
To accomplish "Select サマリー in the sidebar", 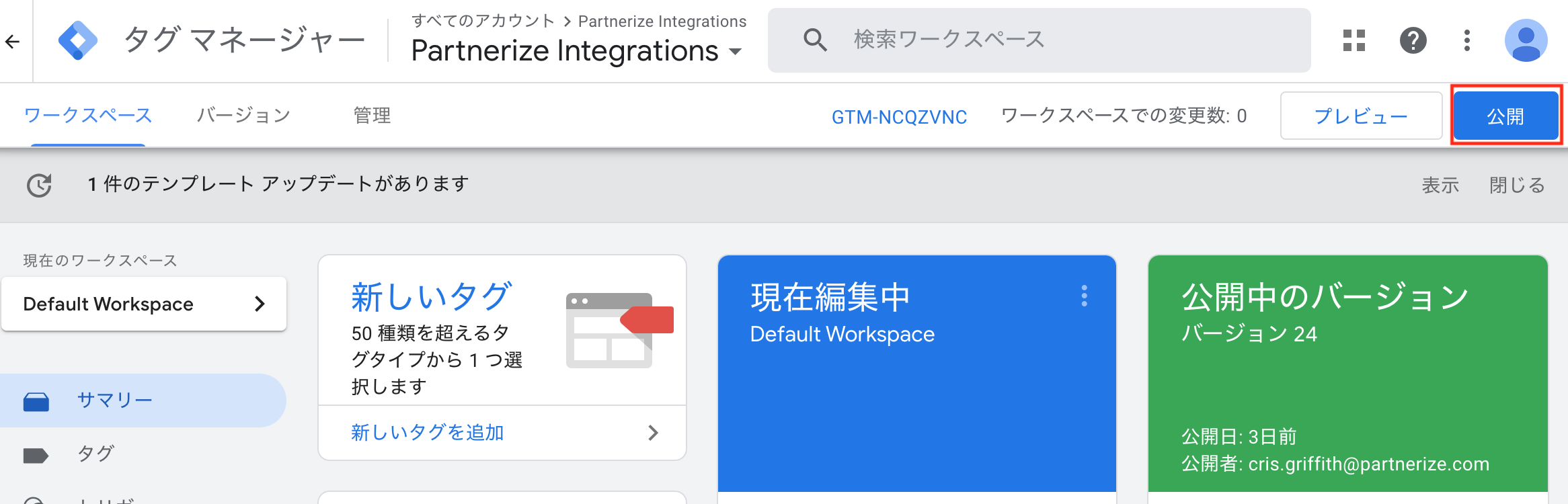I will pyautogui.click(x=143, y=401).
